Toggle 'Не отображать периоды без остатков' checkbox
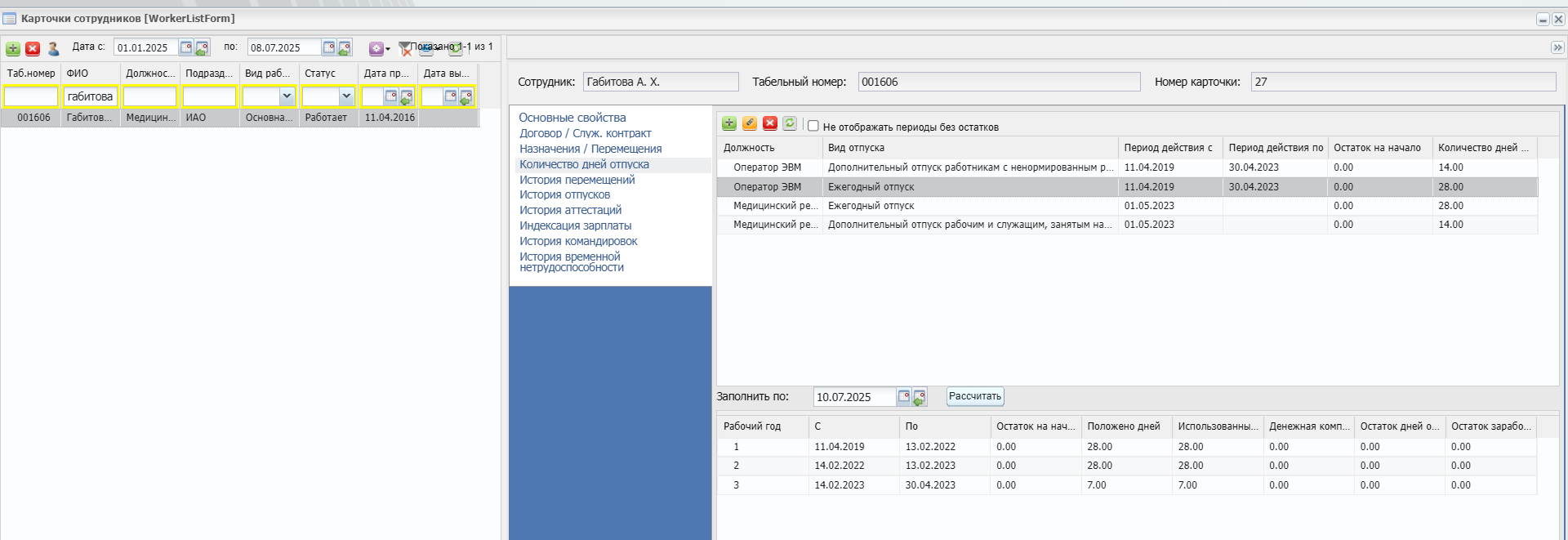Screen dimensions: 1568x540 pyautogui.click(x=813, y=126)
